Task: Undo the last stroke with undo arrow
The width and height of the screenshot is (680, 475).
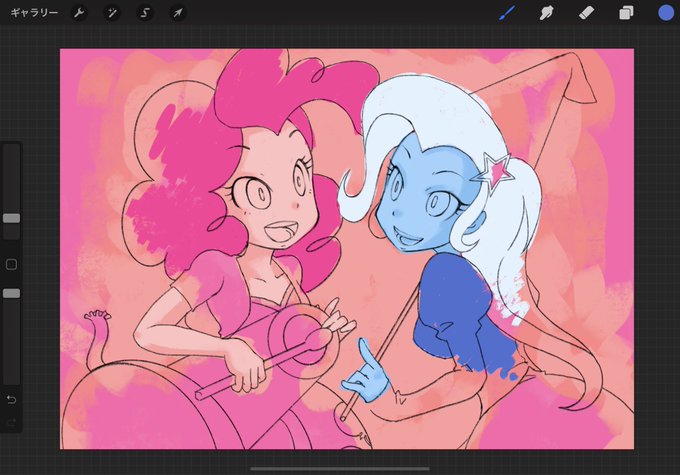Action: [11, 400]
